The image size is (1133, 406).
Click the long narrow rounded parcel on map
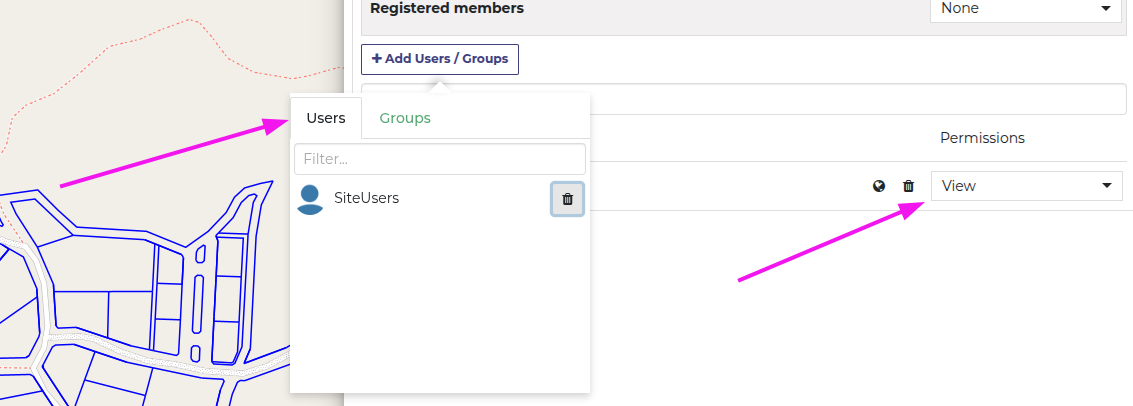pyautogui.click(x=197, y=303)
